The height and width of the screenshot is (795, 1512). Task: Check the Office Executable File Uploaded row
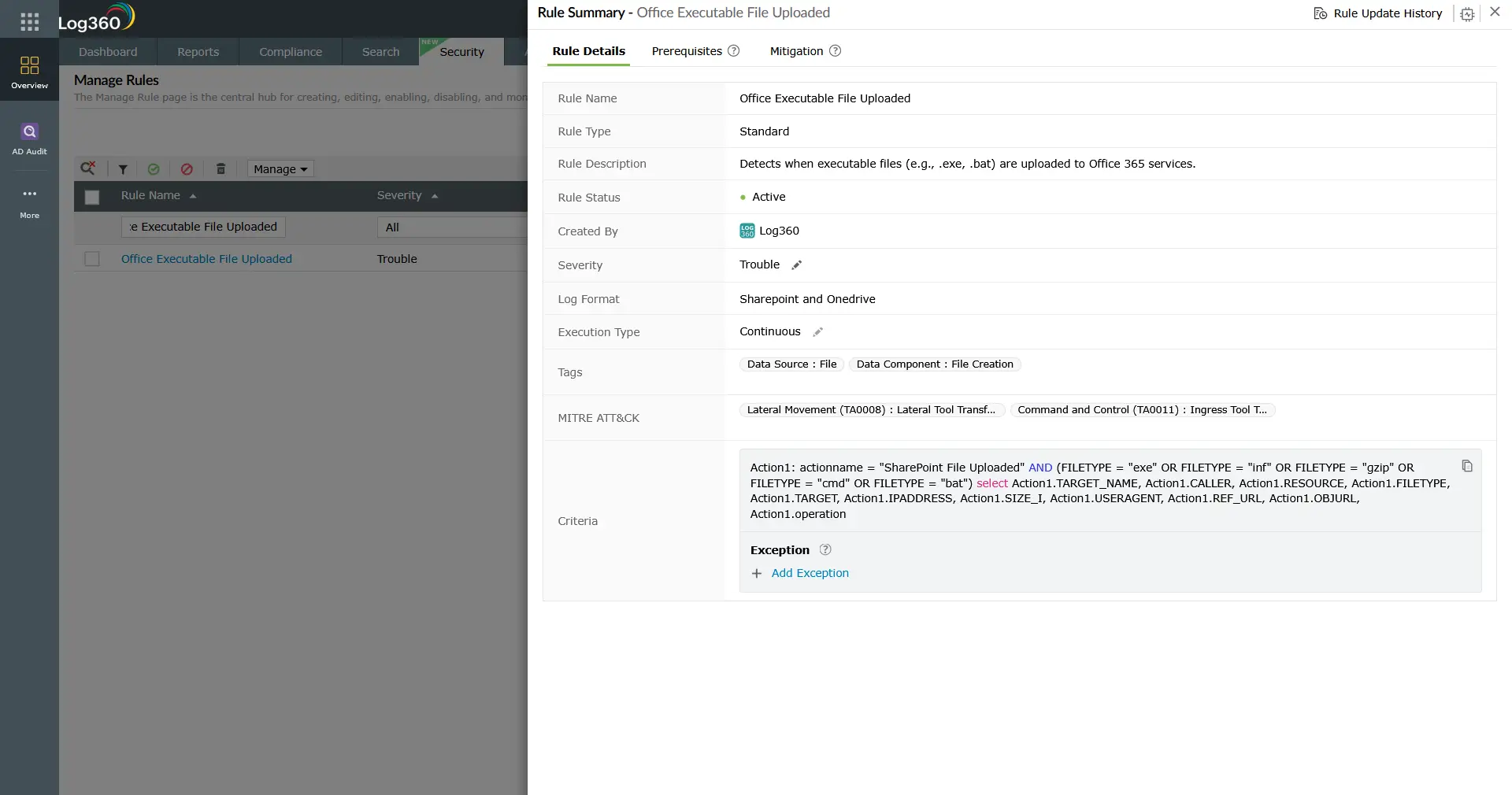pos(92,259)
